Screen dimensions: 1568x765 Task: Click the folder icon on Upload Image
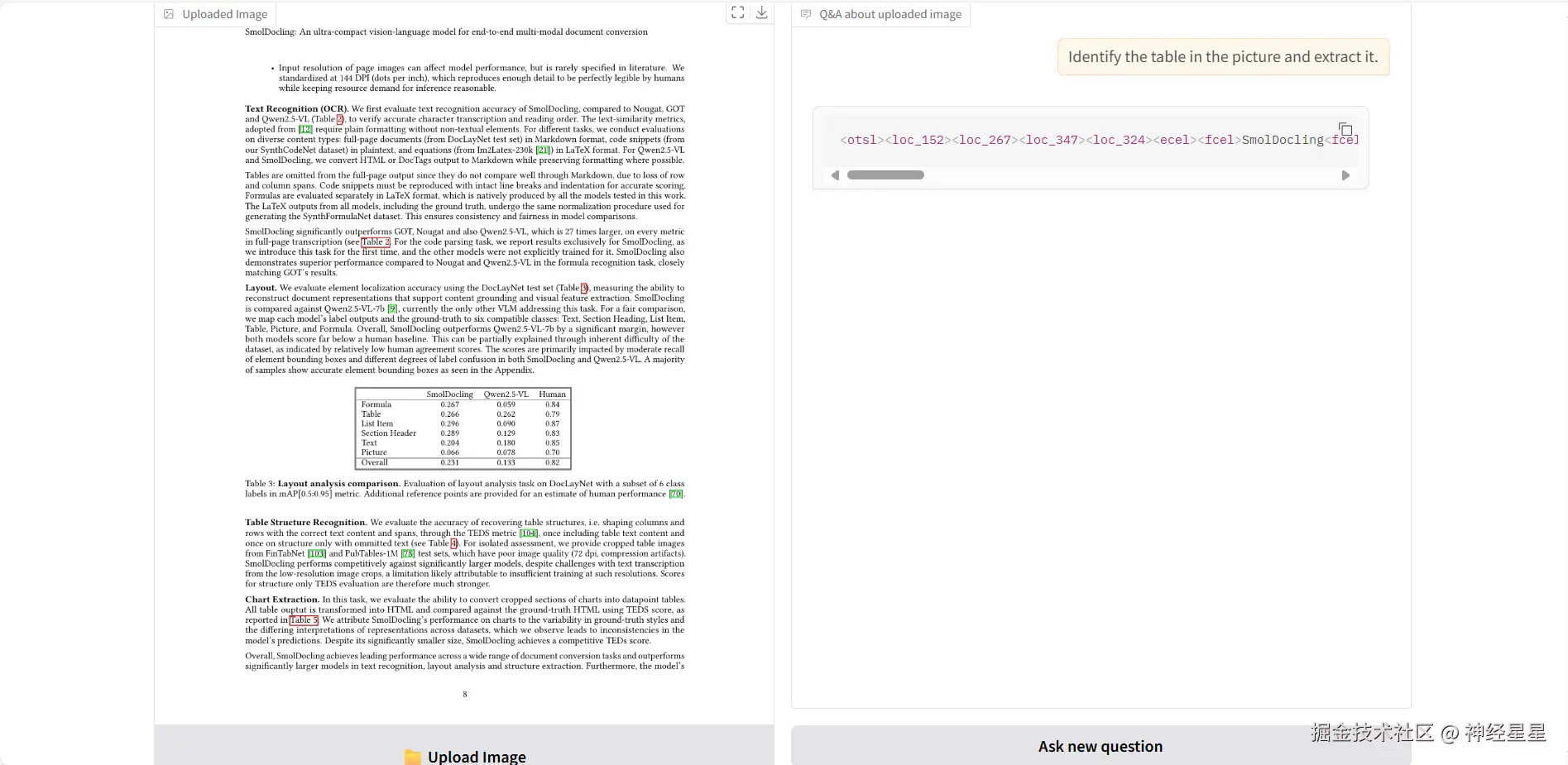412,756
